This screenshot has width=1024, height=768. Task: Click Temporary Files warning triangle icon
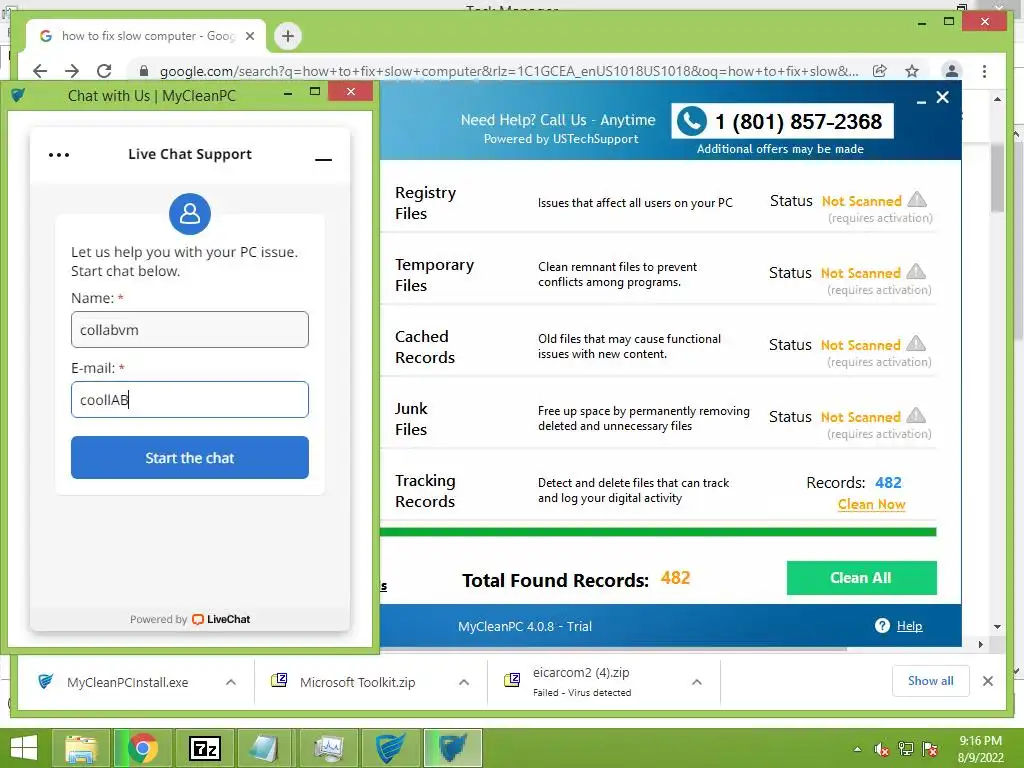click(916, 271)
